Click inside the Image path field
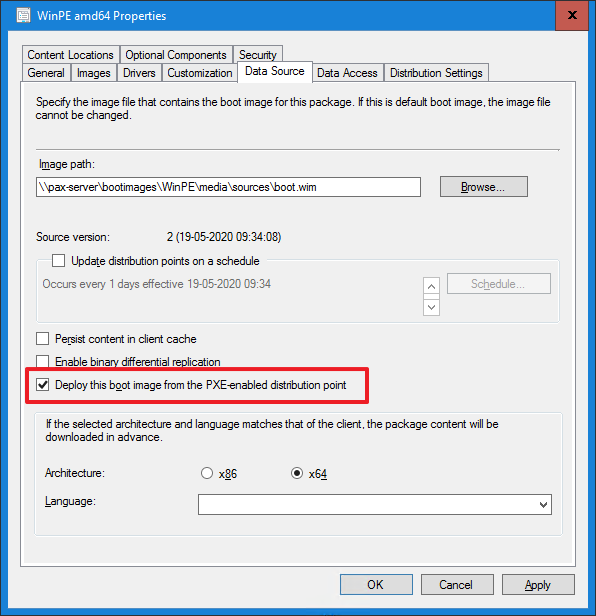596x616 pixels. 228,187
